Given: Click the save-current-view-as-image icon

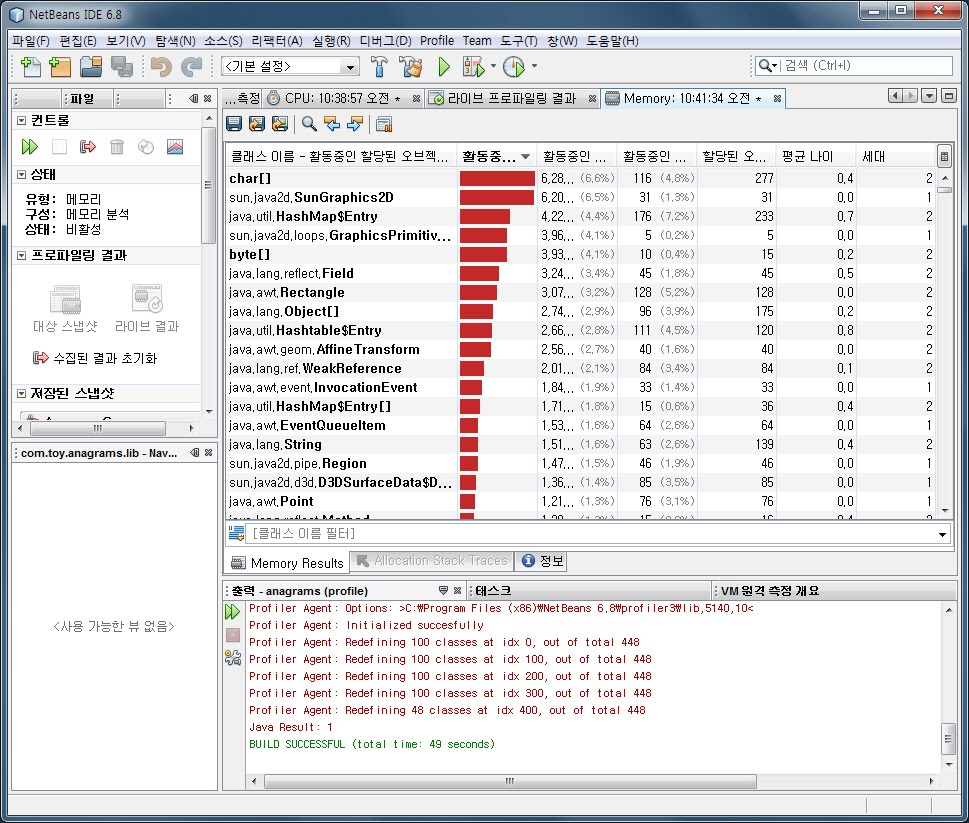Looking at the screenshot, I should coord(280,124).
